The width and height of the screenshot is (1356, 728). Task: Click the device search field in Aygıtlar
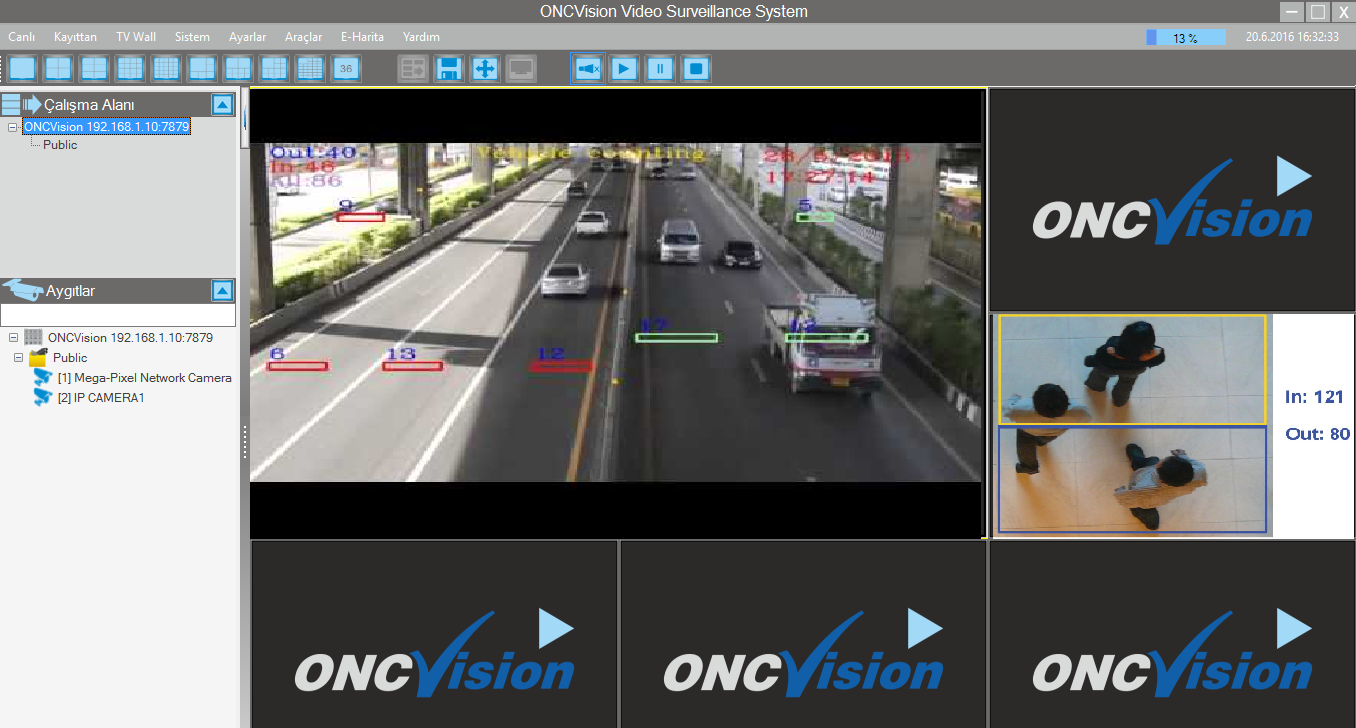118,315
